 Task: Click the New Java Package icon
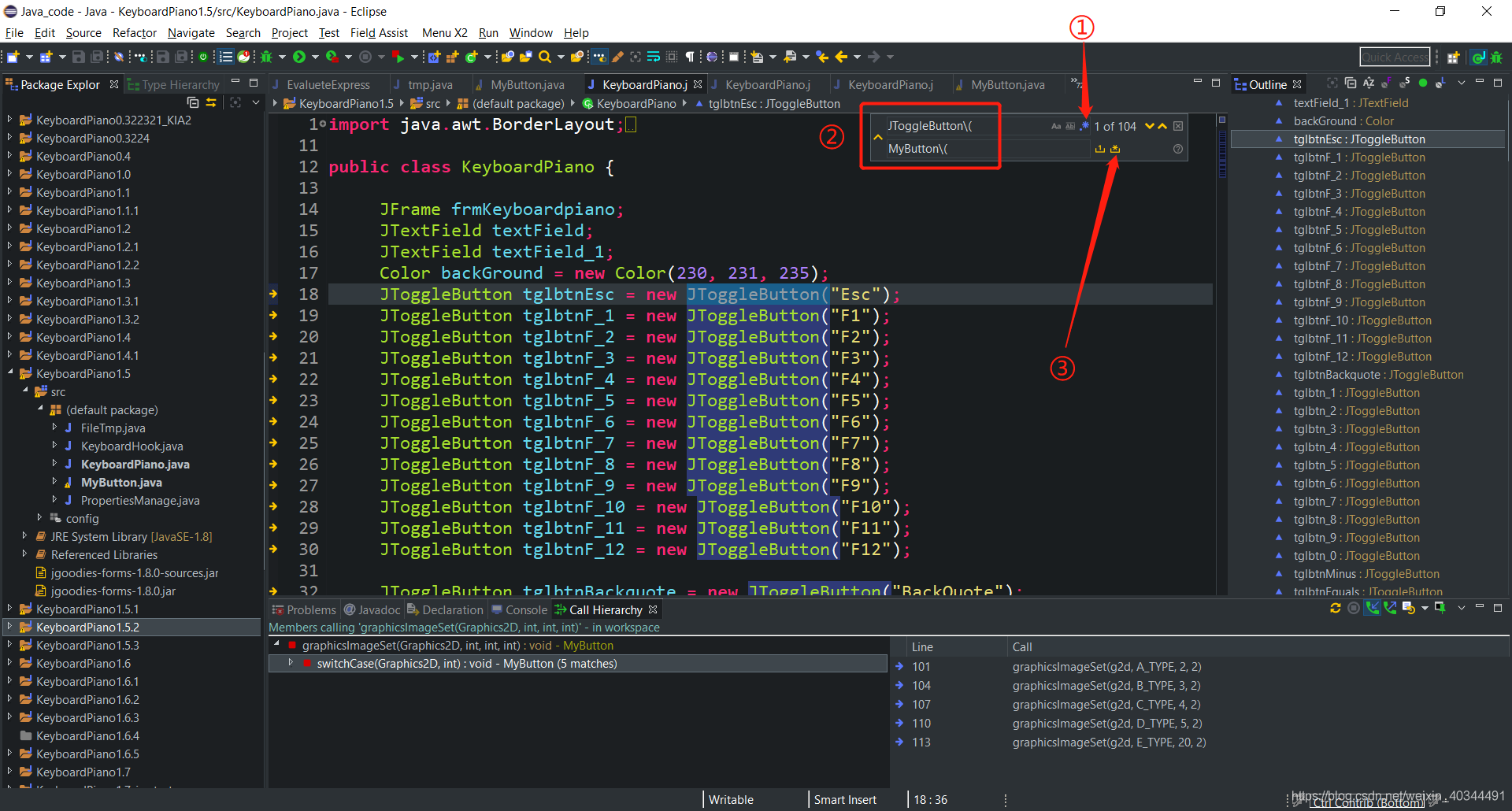tap(452, 57)
